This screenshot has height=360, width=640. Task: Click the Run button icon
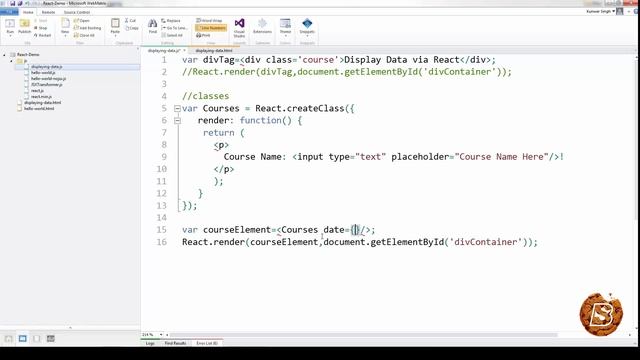pos(10,24)
